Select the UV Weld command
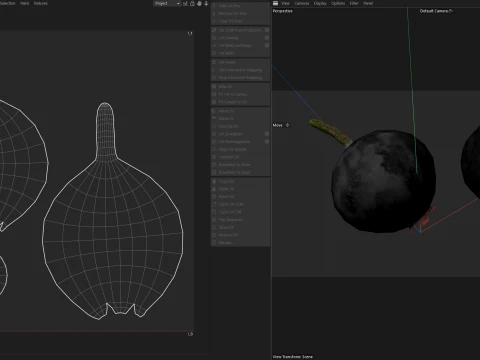Image resolution: width=480 pixels, height=360 pixels. click(240, 53)
